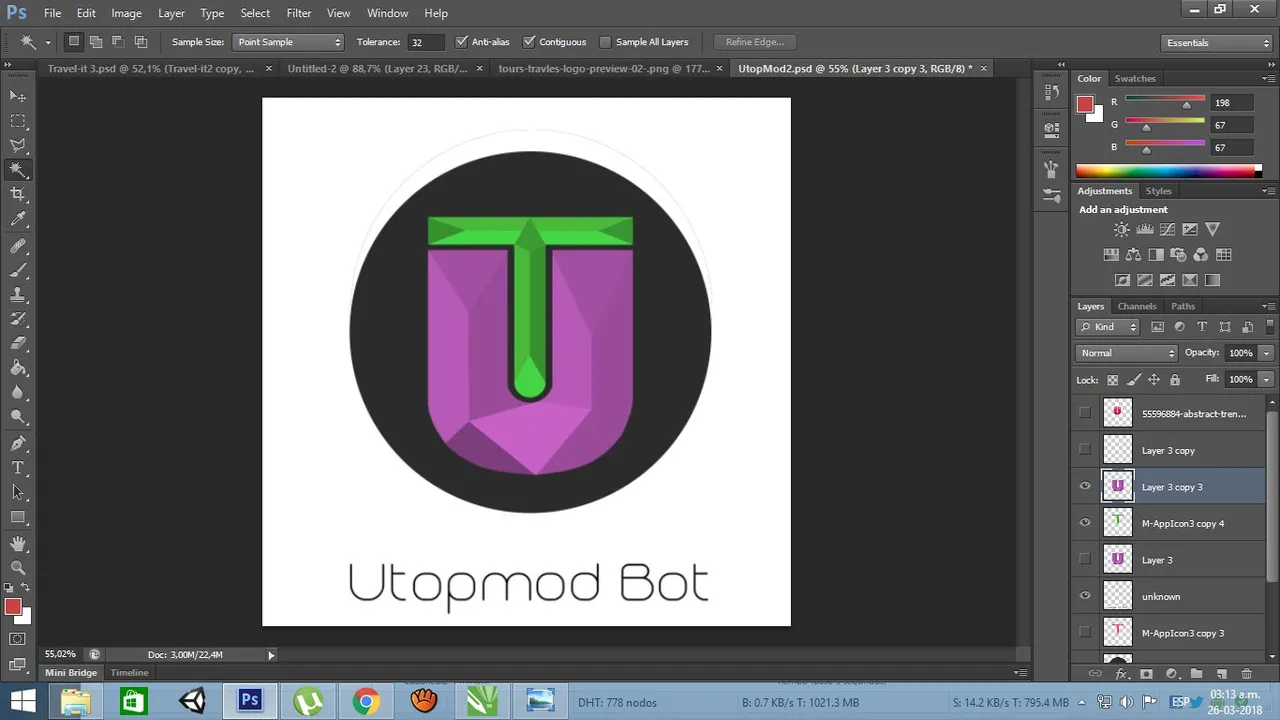Select the Zoom tool
1280x720 pixels.
18,568
